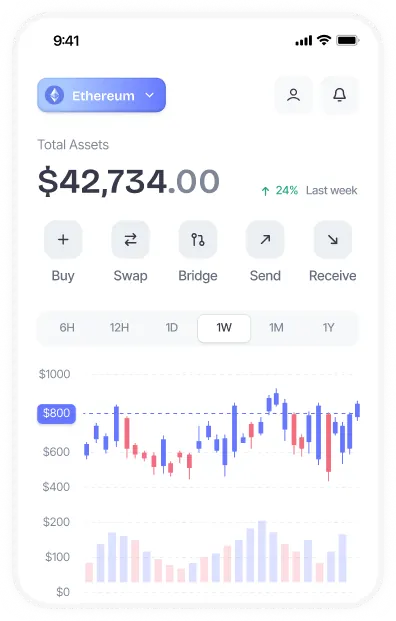396x621 pixels.
Task: Tap the Send arrow icon
Action: (x=265, y=240)
